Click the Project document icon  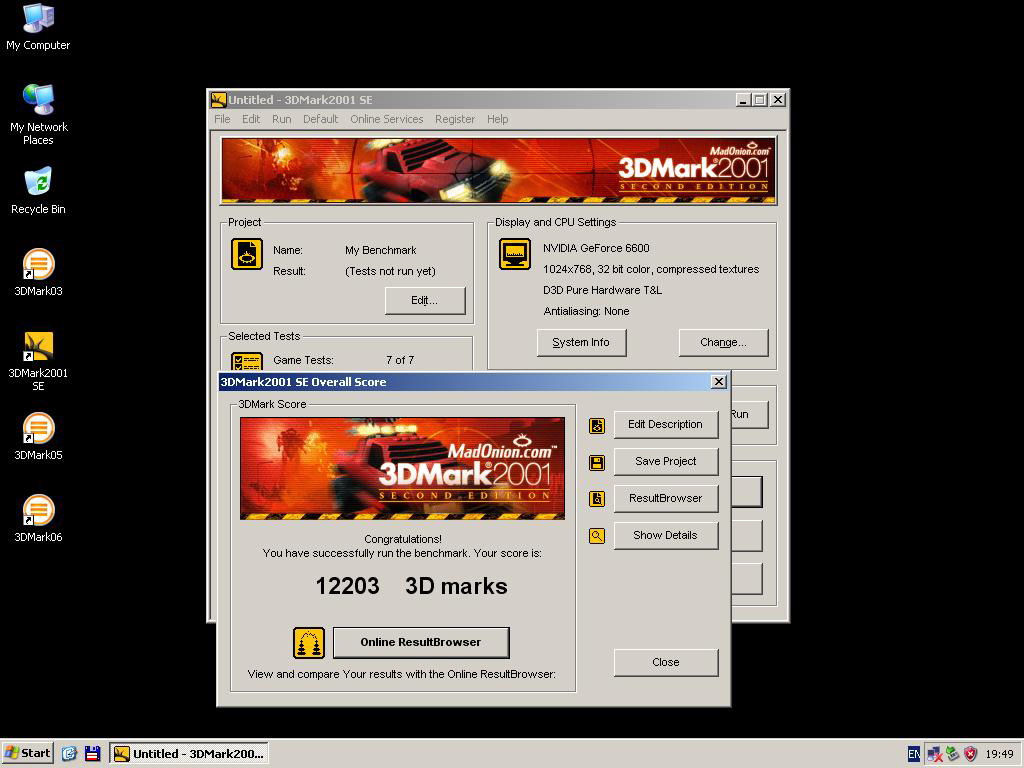[x=247, y=254]
